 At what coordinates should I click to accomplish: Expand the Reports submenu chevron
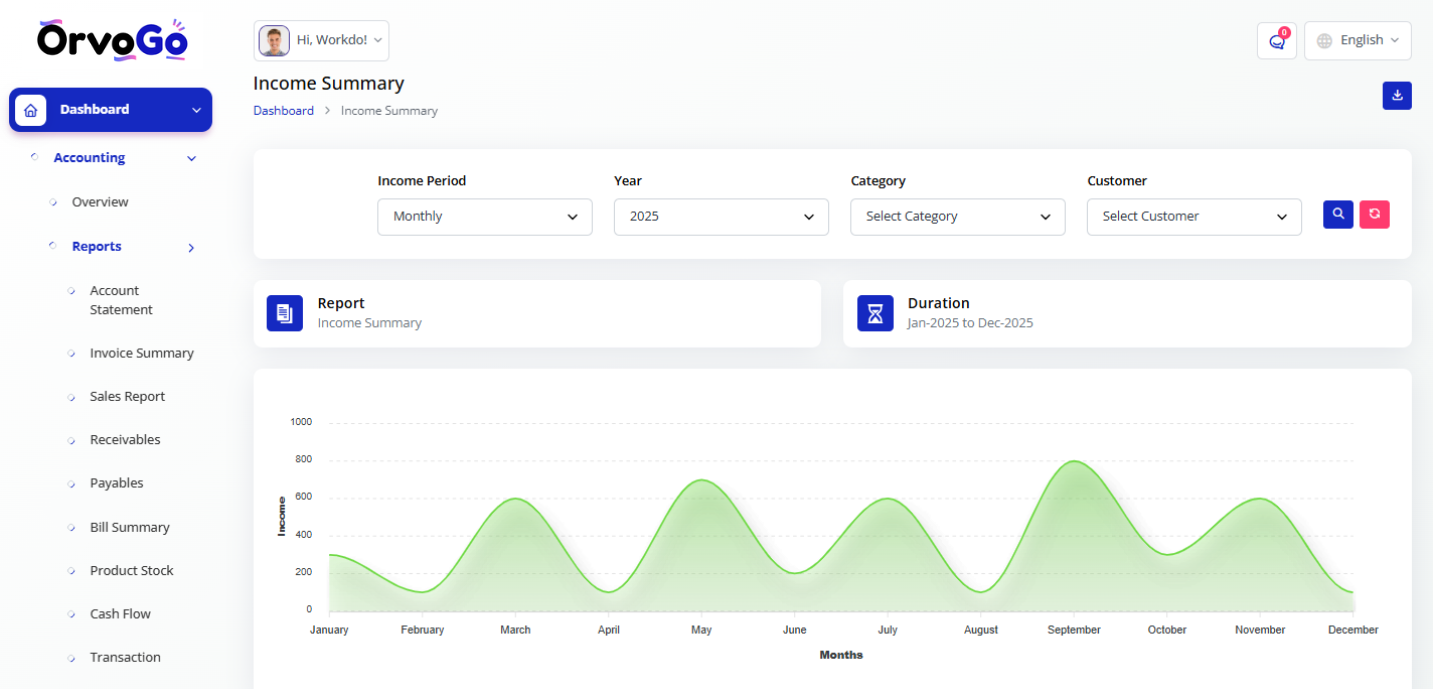[191, 248]
